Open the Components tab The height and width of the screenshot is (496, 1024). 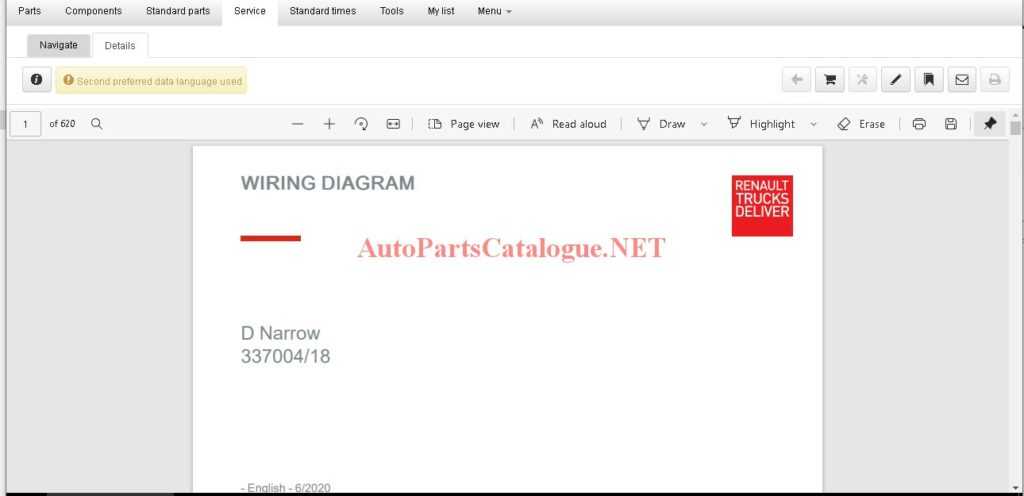tap(93, 11)
